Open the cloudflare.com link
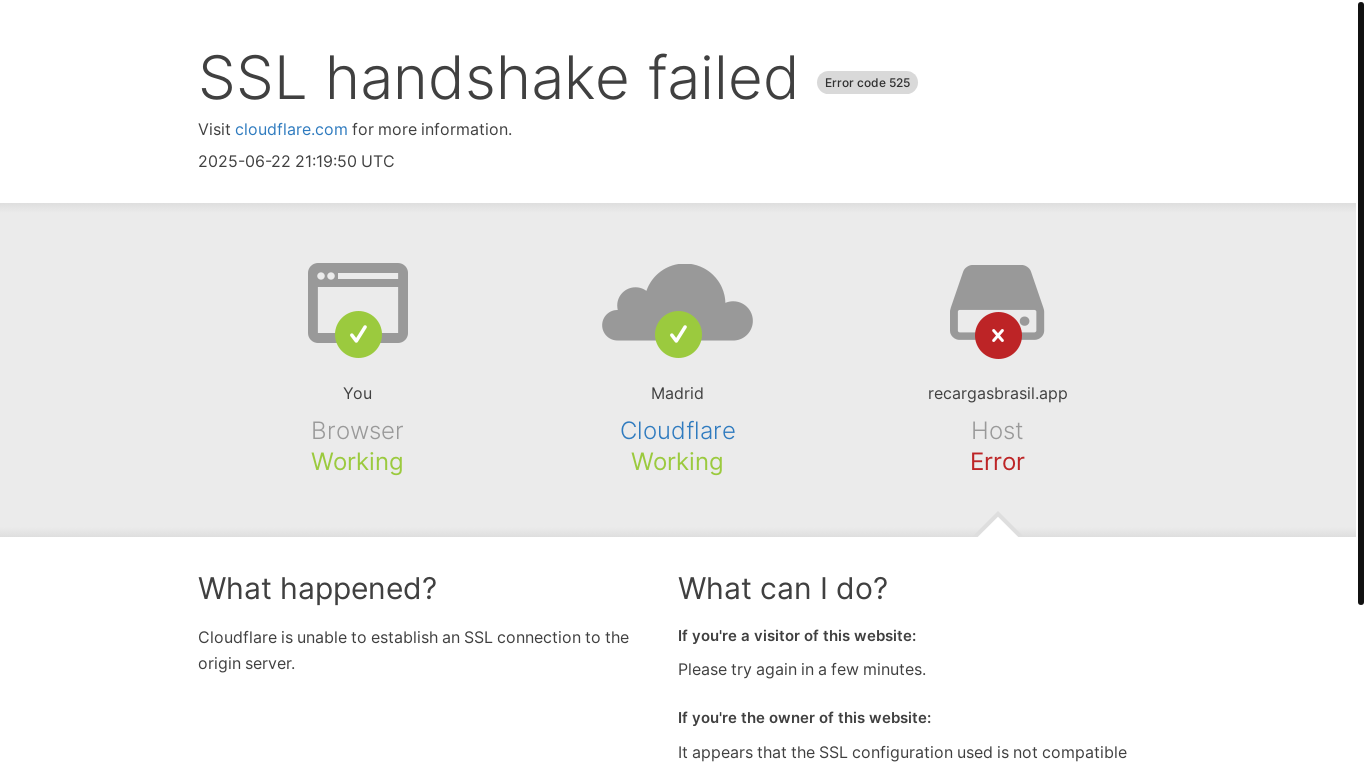Image resolution: width=1366 pixels, height=768 pixels. coord(291,129)
